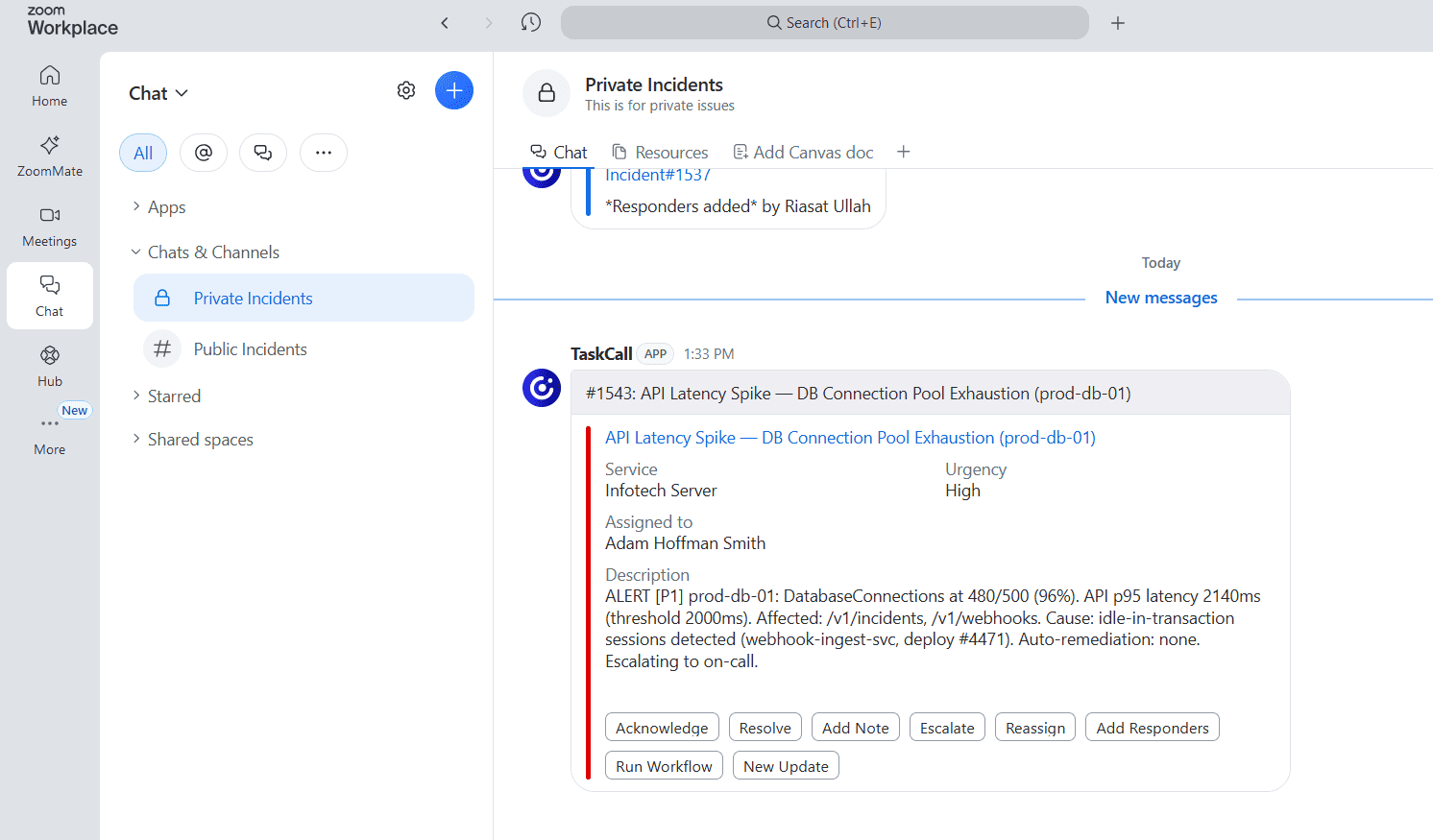The image size is (1433, 840).
Task: Go forward with the right arrow
Action: pos(488,23)
